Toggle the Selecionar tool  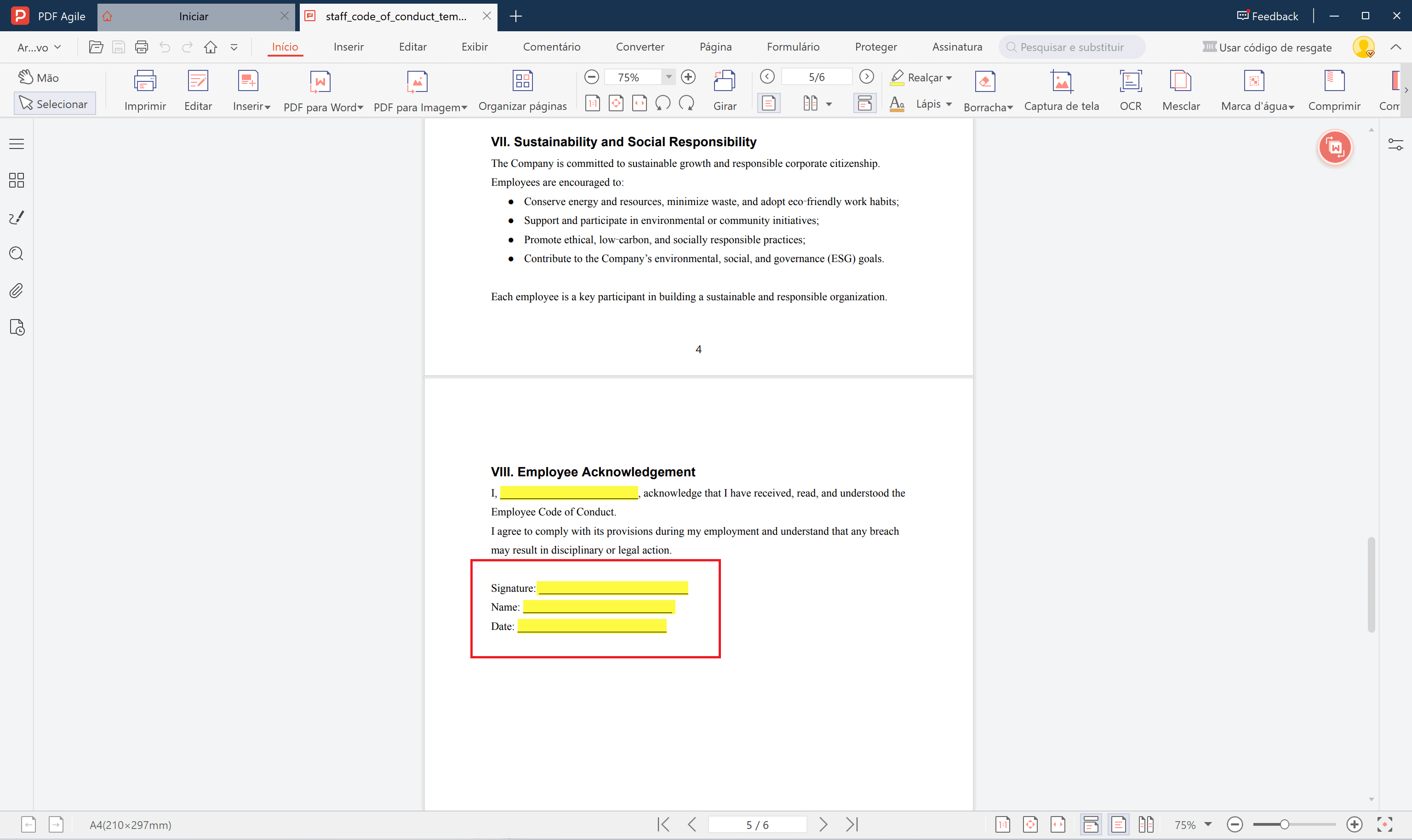54,104
